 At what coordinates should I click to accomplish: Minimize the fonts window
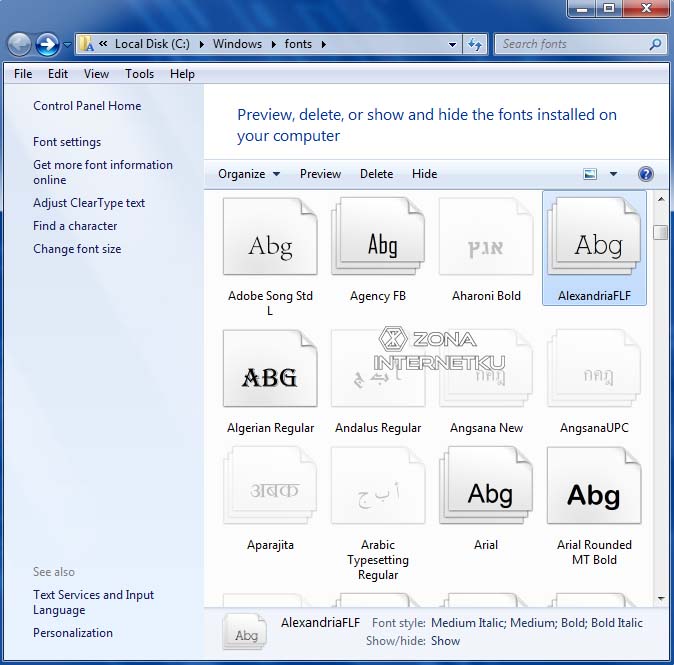582,9
